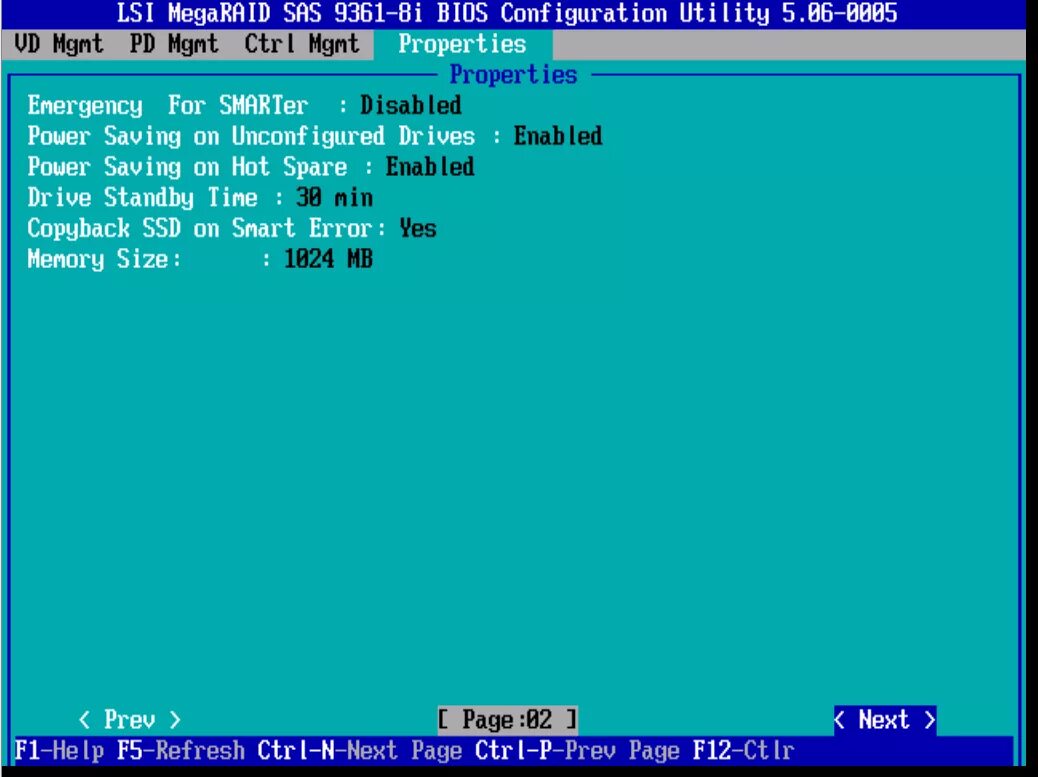Click the Drive Standby Time label
Screen dimensions: 1038x777
pos(142,197)
